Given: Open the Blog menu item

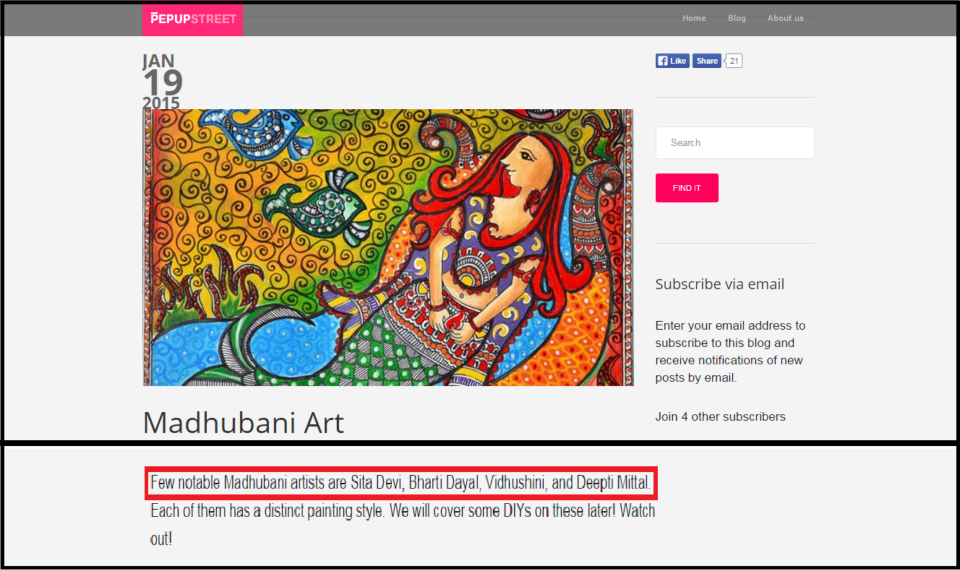Looking at the screenshot, I should [737, 18].
